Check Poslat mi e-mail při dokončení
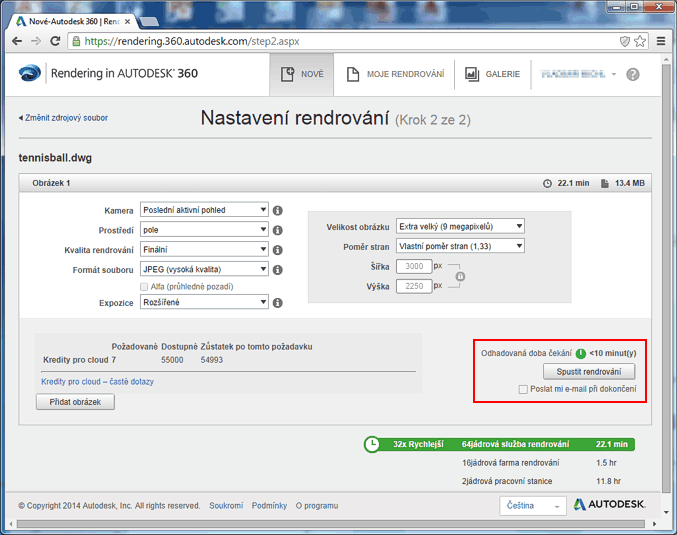 (523, 389)
